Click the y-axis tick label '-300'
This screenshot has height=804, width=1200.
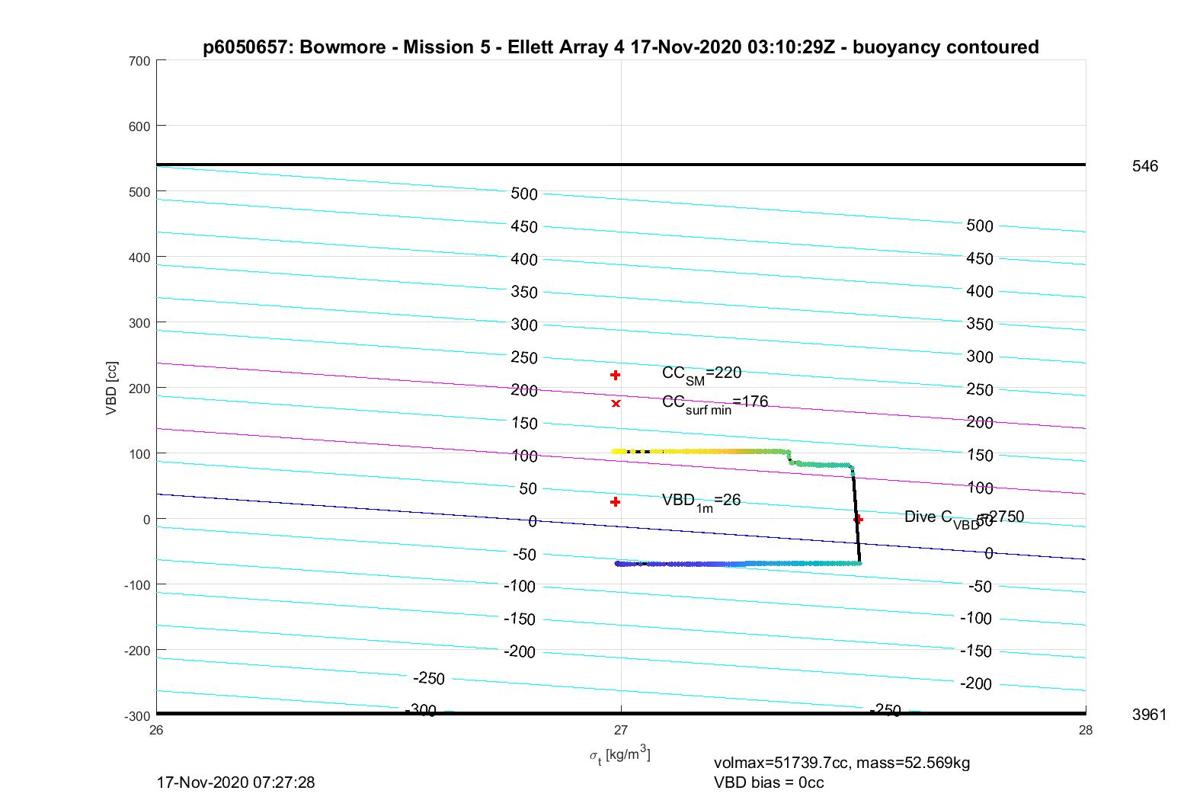pos(137,715)
